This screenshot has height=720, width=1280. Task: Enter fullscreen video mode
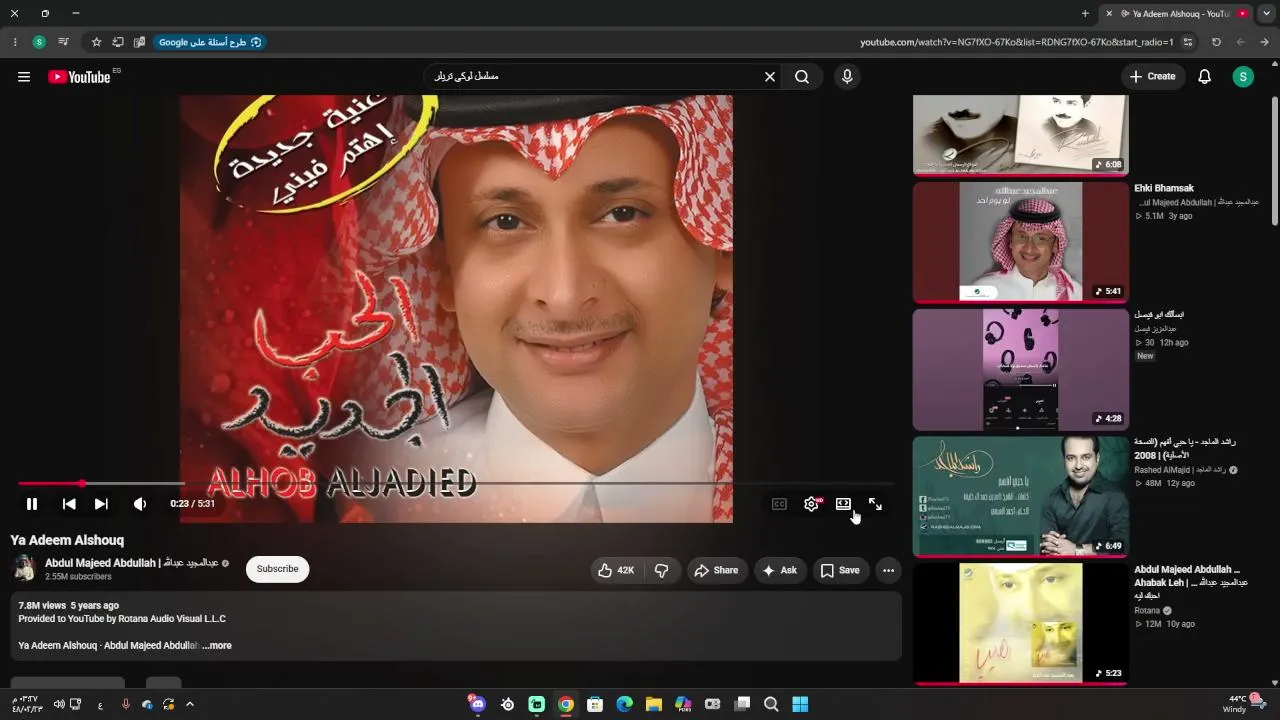coord(875,504)
